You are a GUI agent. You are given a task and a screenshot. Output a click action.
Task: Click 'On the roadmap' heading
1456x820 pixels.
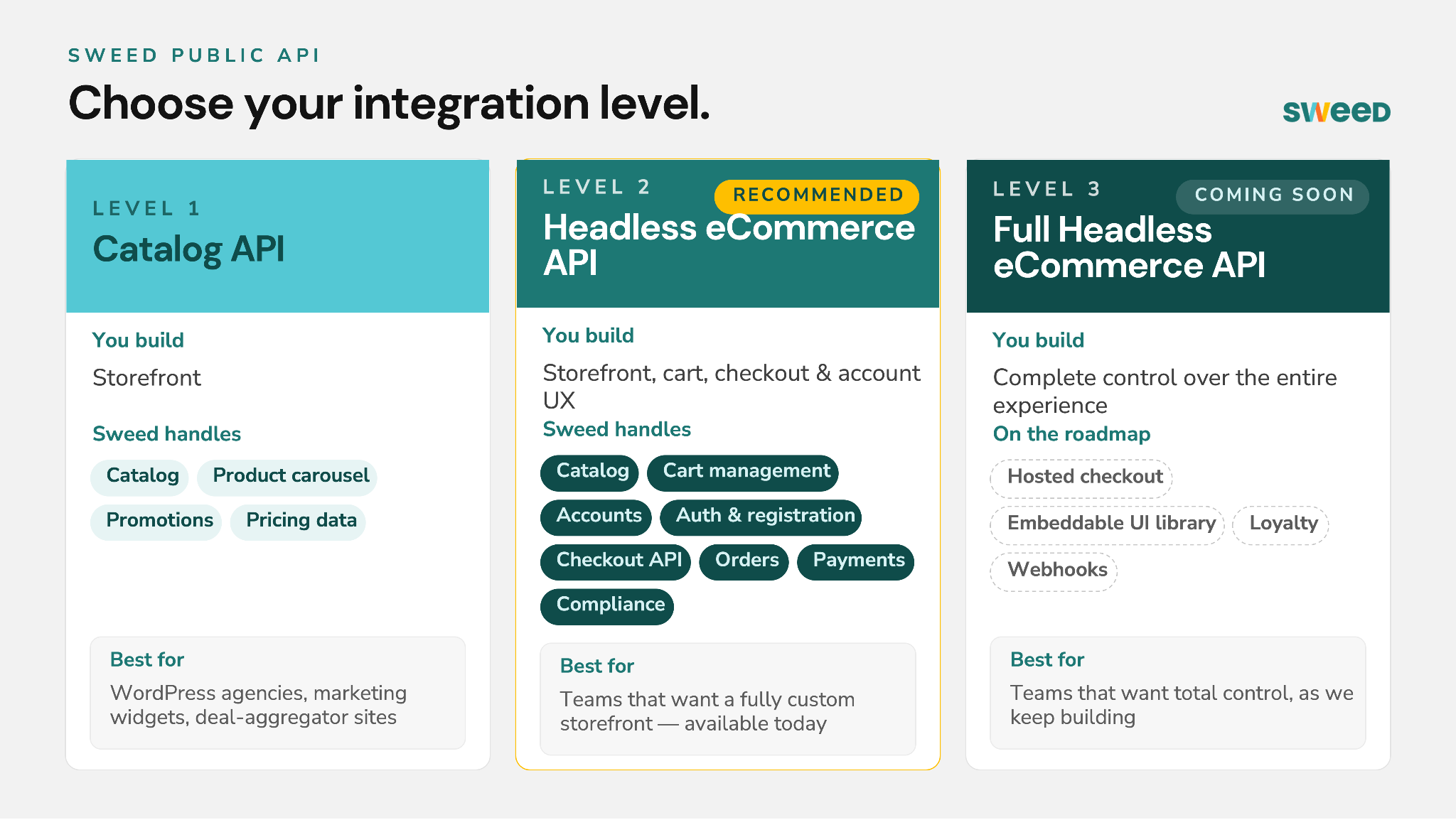[x=1071, y=435]
